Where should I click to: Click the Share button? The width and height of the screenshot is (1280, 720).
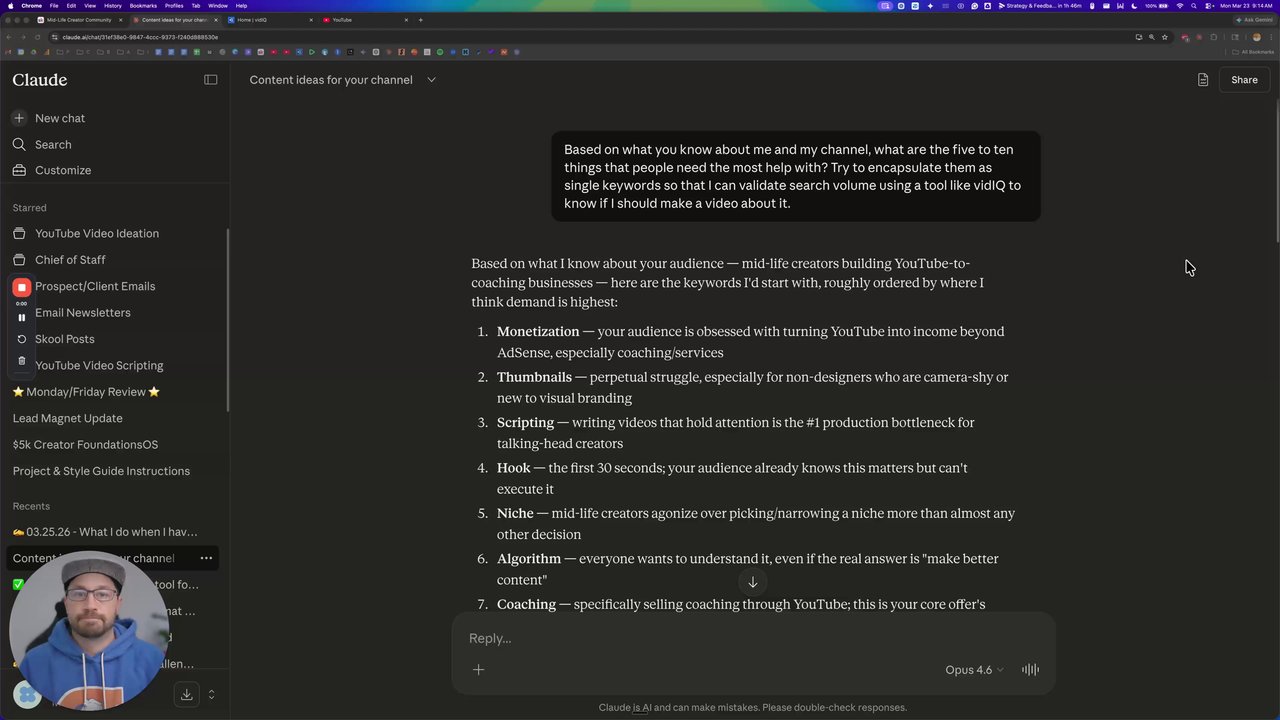pyautogui.click(x=1244, y=80)
